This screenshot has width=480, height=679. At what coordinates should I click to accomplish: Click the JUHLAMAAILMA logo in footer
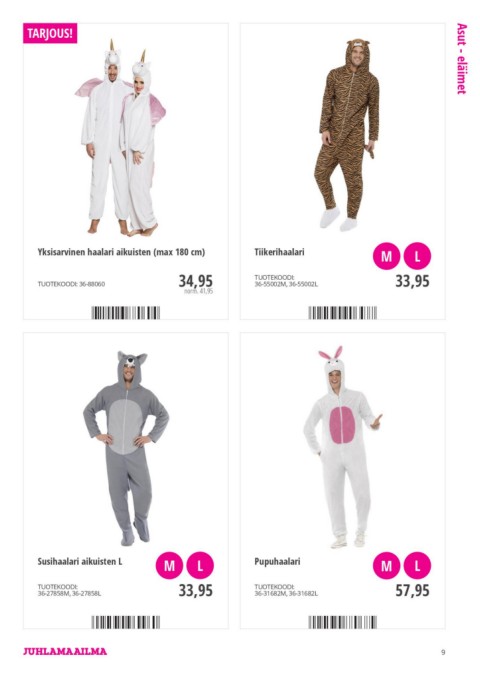tap(65, 651)
